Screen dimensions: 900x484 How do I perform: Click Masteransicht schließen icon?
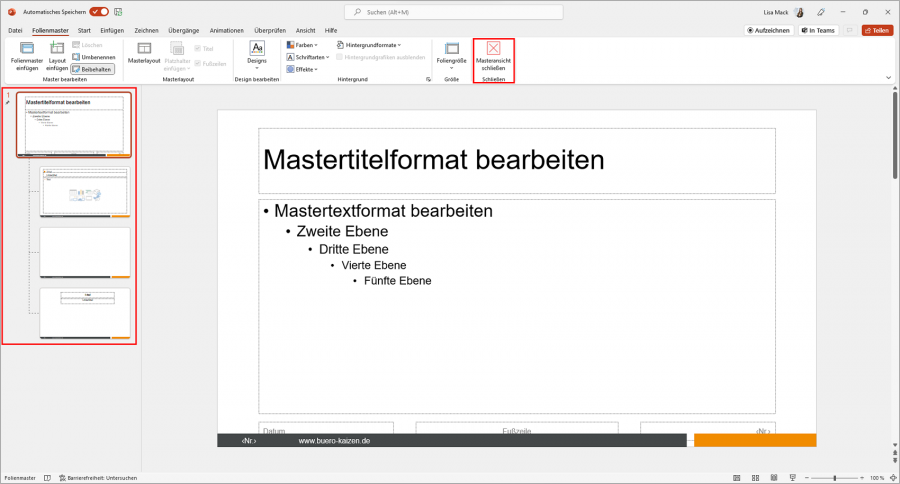[493, 49]
